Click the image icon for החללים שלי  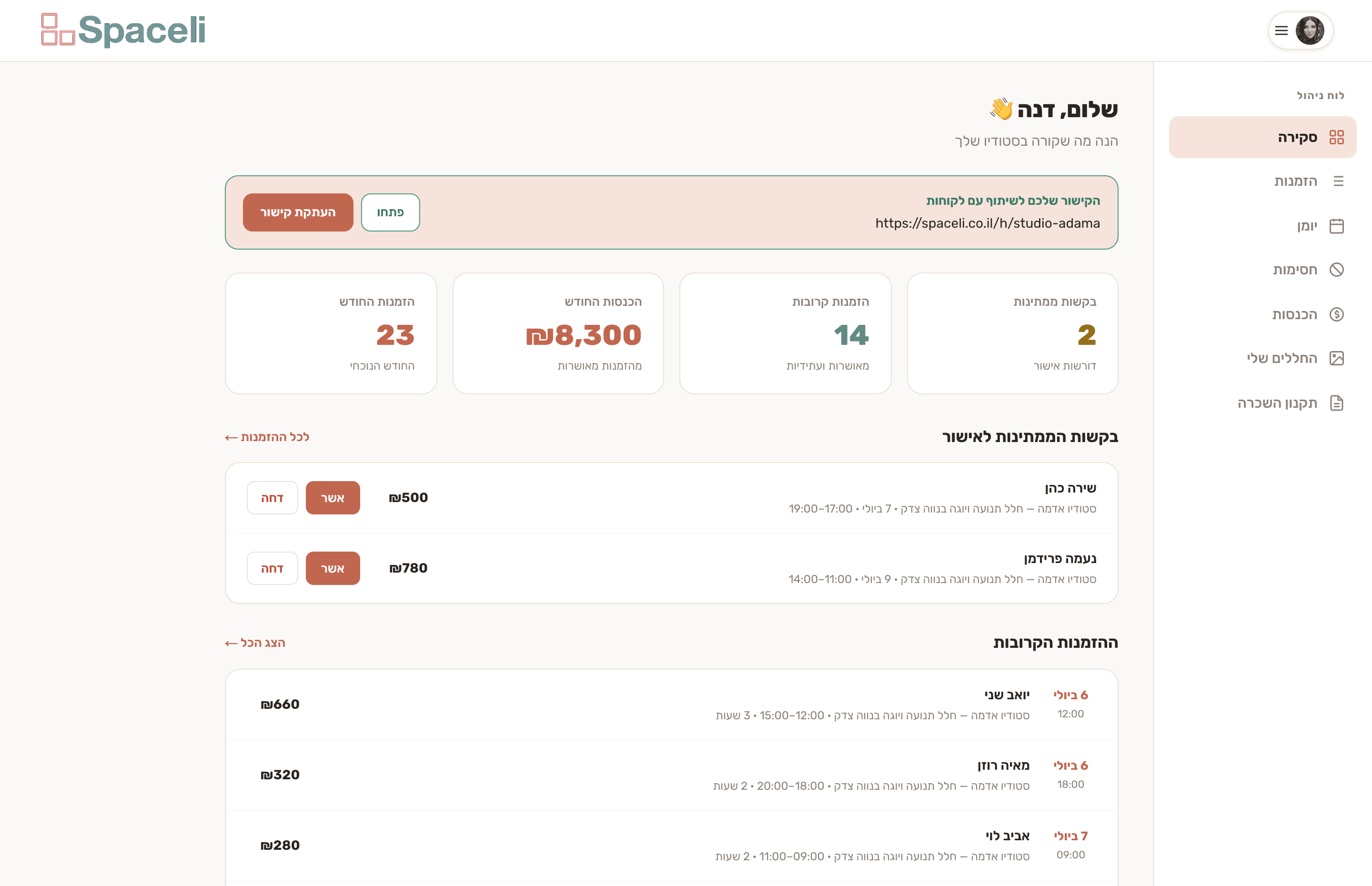point(1336,358)
